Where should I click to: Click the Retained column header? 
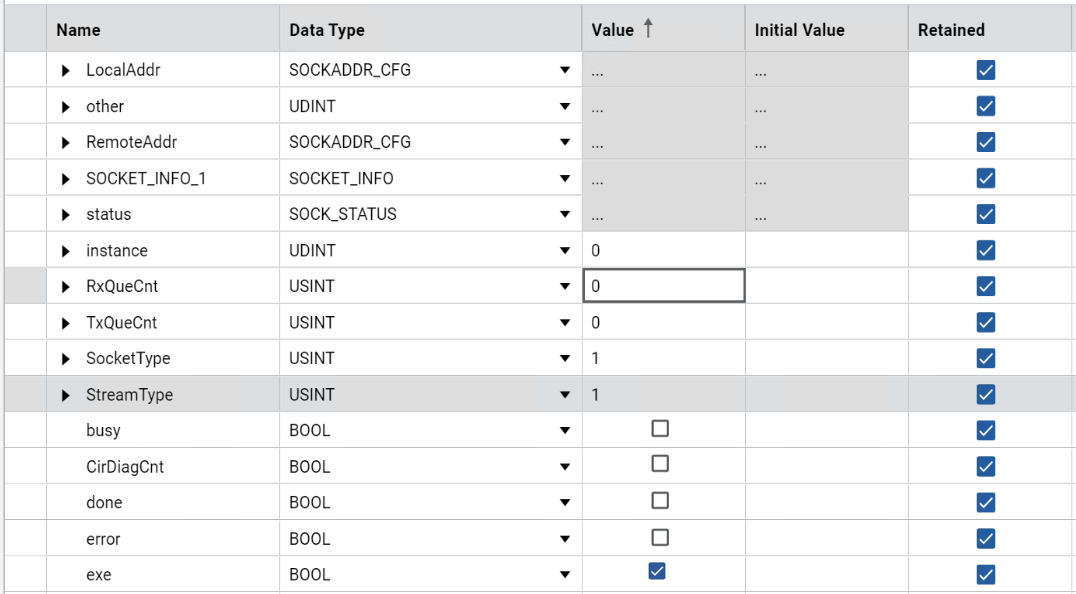(951, 30)
